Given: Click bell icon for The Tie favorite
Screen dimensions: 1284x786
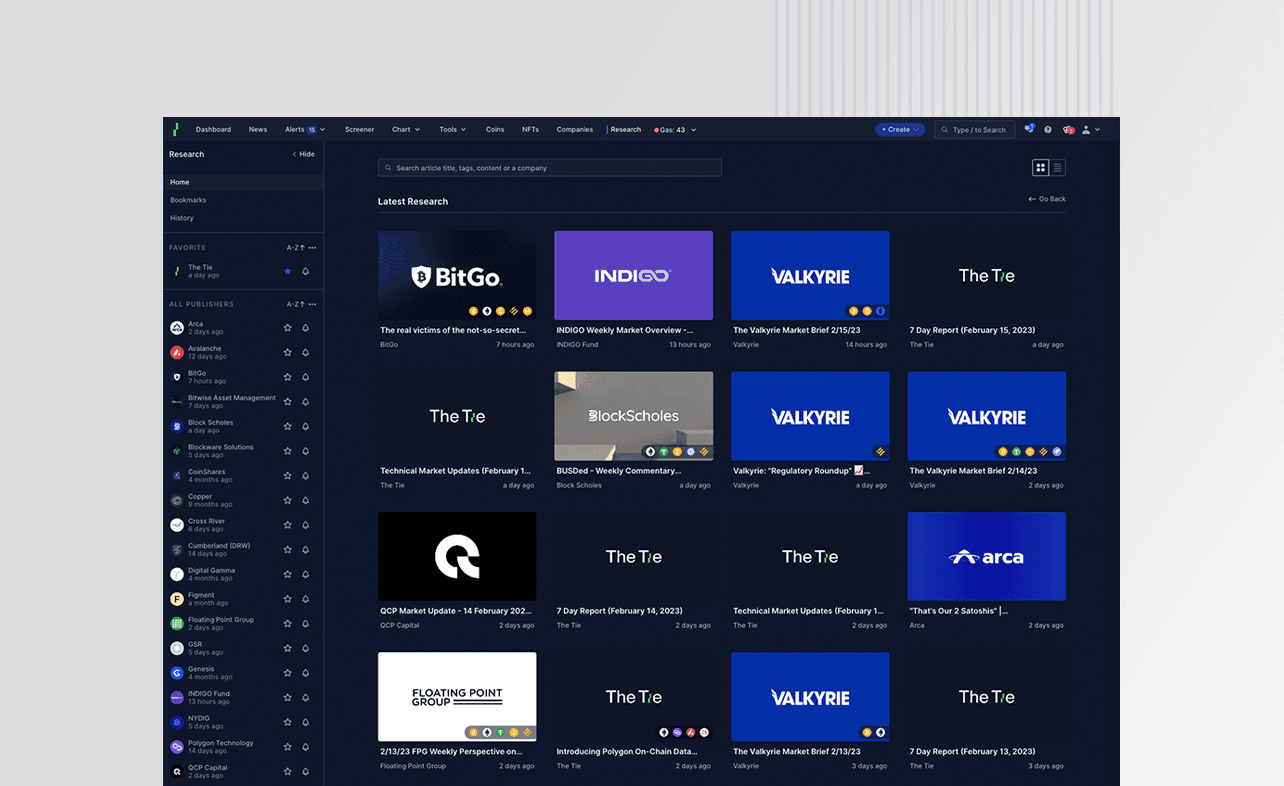Looking at the screenshot, I should [x=306, y=271].
